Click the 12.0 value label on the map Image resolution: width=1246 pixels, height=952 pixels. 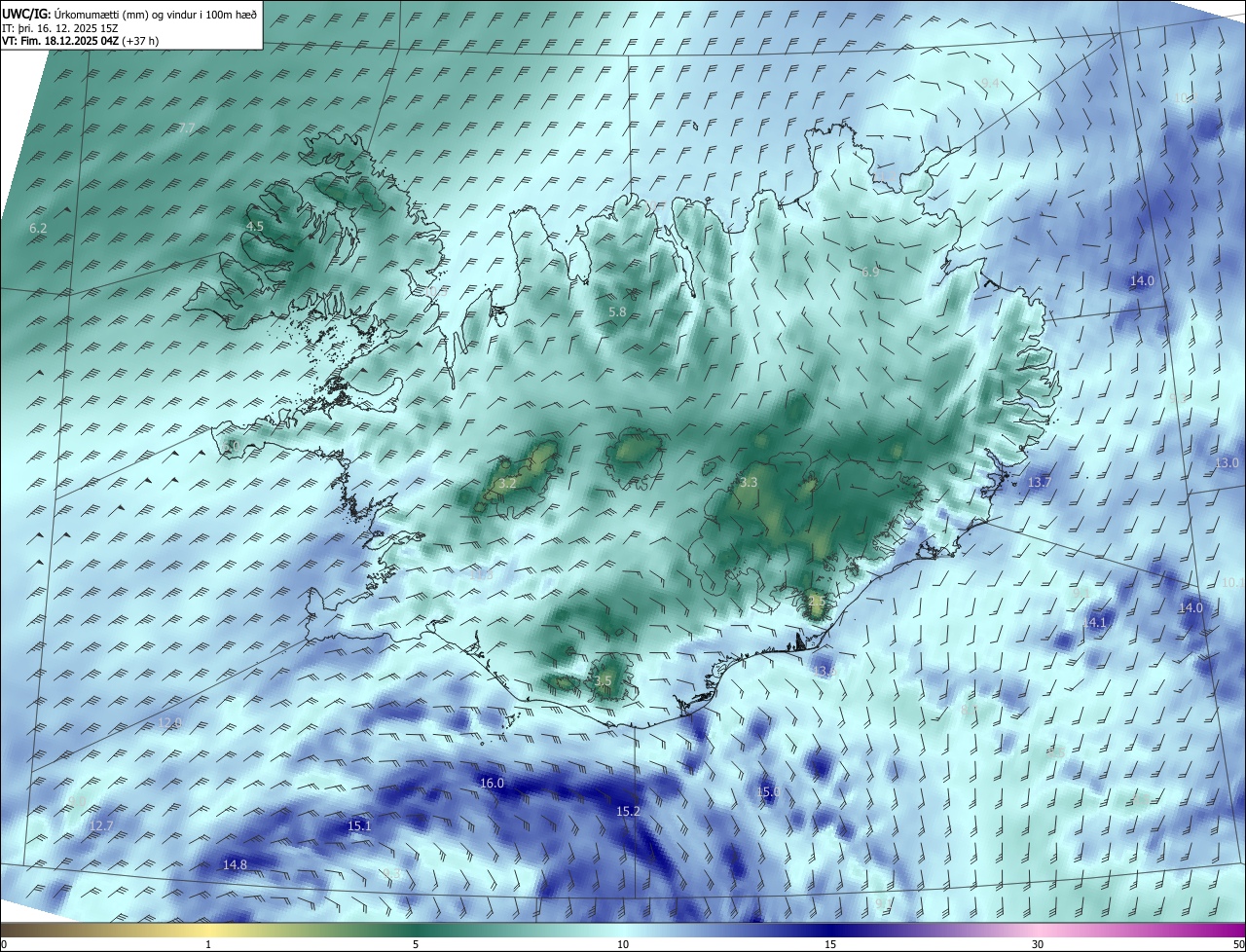(169, 722)
